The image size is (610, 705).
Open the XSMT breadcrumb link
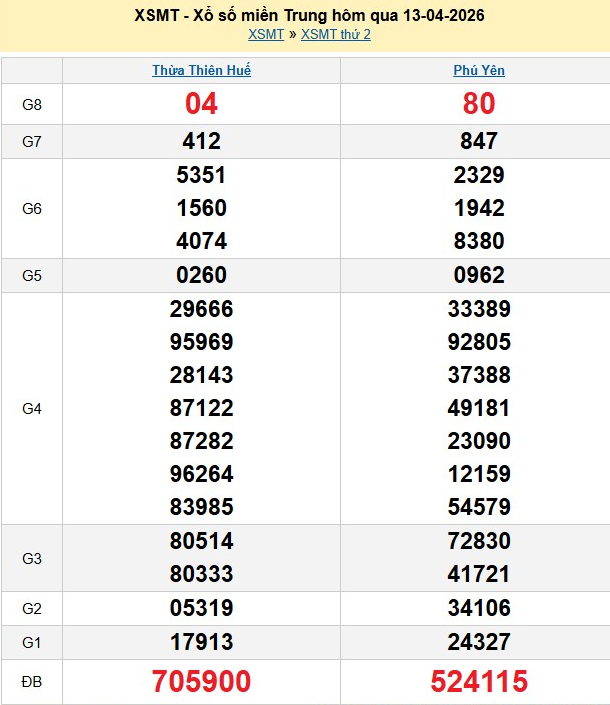[266, 34]
